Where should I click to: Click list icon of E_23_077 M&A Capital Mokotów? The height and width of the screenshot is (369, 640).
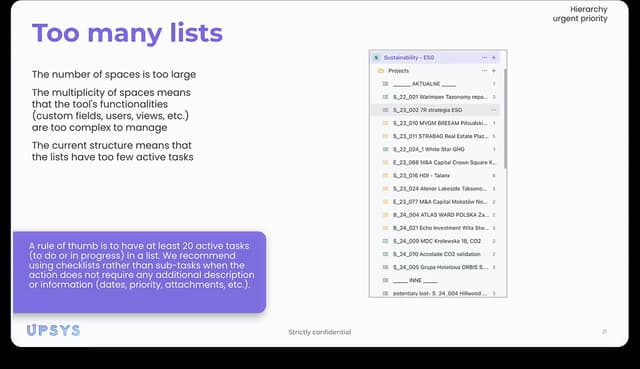[x=385, y=202]
